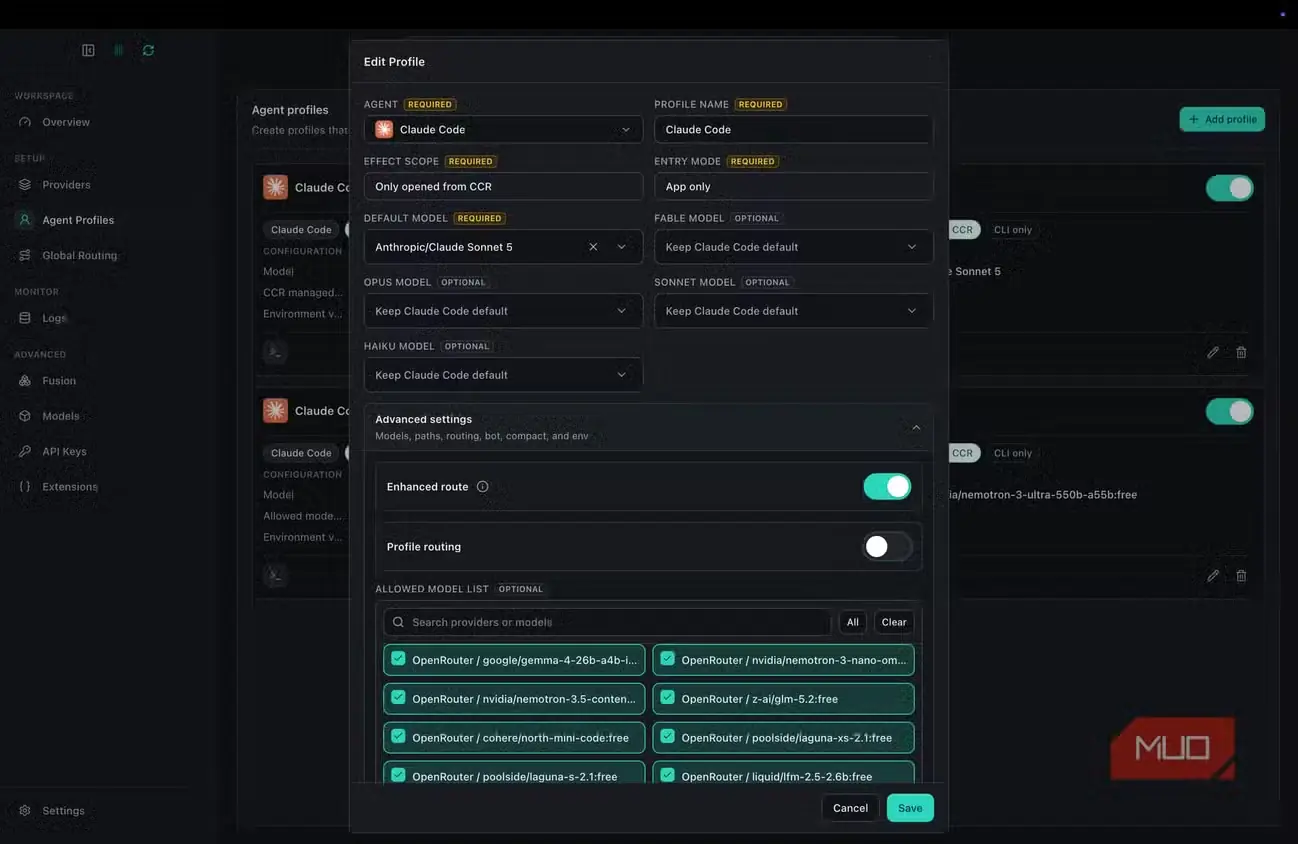Click the Profile Name input field
This screenshot has width=1298, height=844.
[793, 129]
